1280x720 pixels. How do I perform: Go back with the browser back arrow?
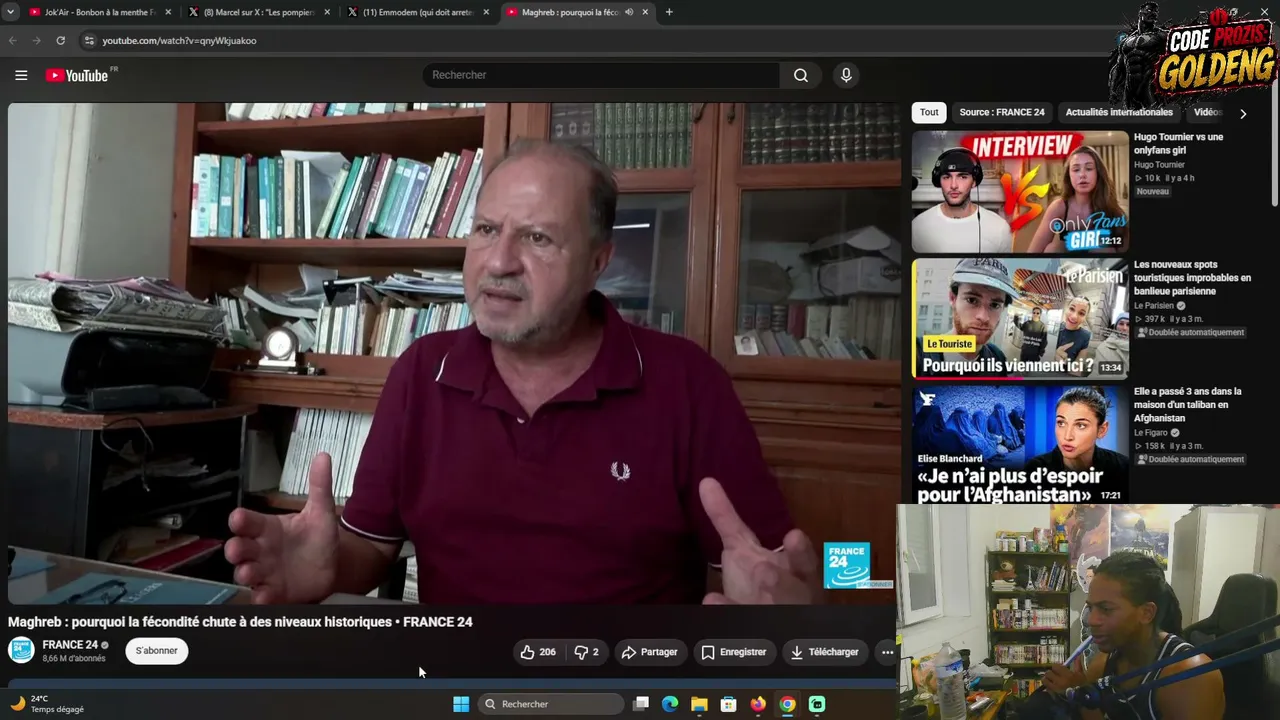[13, 41]
